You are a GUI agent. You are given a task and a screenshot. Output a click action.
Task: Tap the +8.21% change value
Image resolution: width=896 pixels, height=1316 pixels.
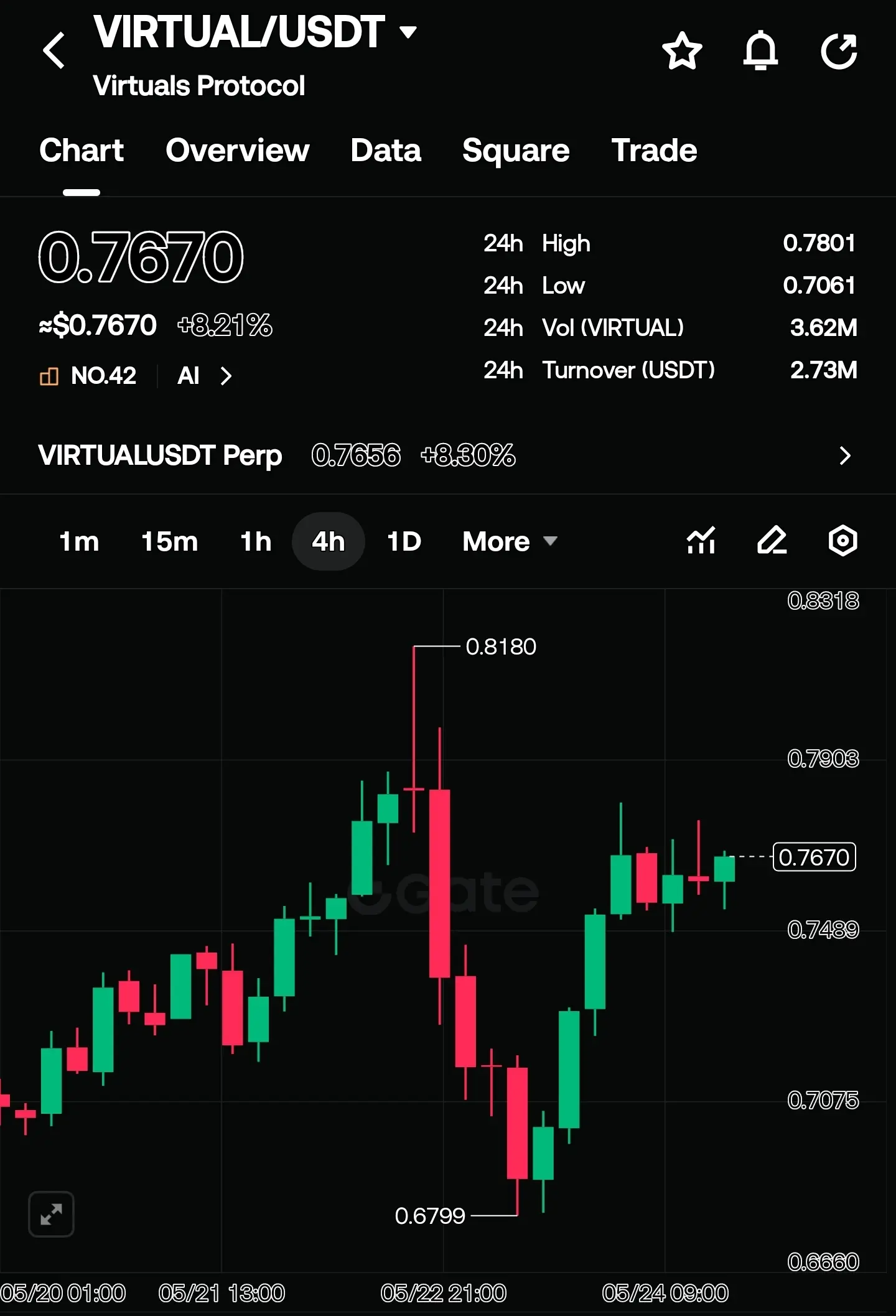click(225, 325)
